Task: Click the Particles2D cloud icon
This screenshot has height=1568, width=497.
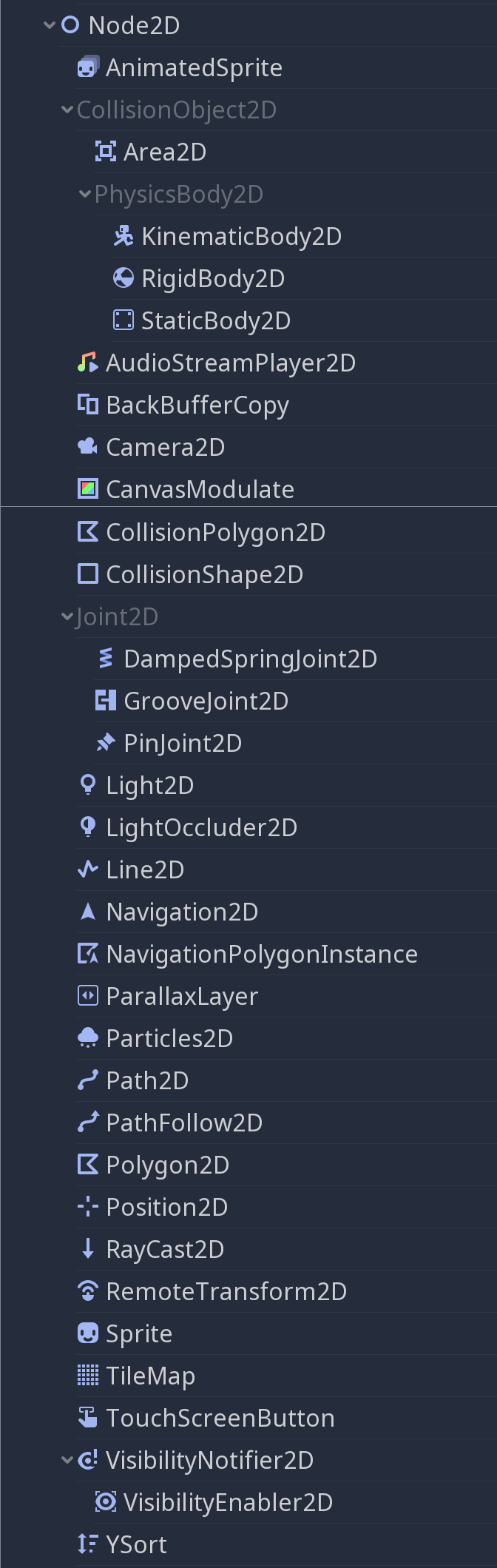Action: (88, 1038)
